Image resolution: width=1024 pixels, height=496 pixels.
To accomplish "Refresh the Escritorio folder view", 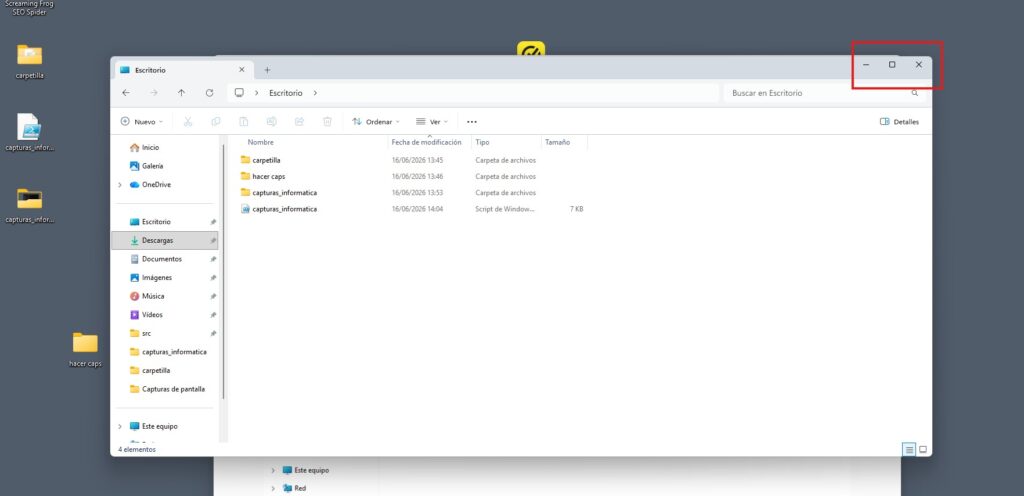I will 210,93.
